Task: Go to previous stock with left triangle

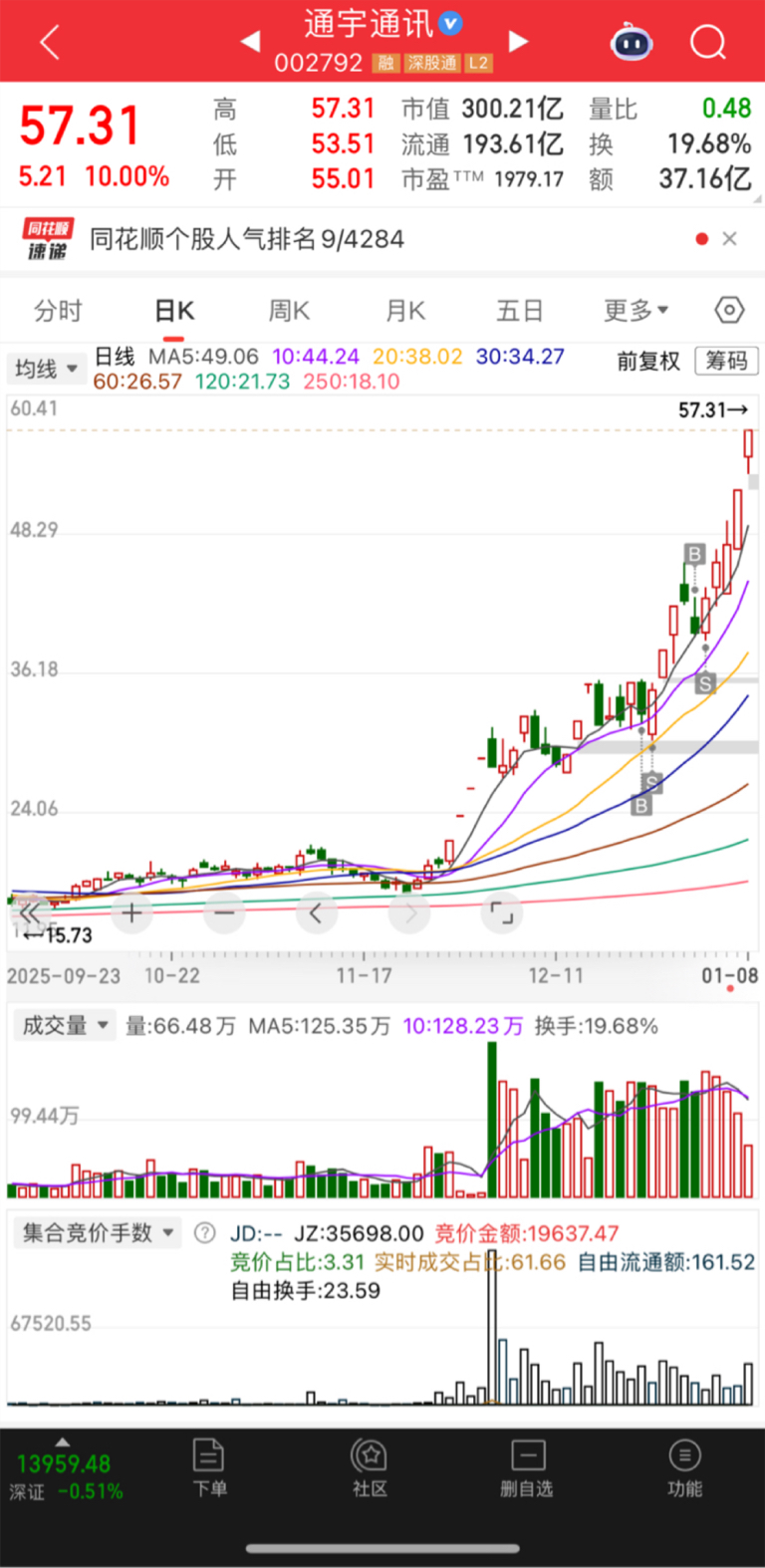Action: tap(251, 41)
